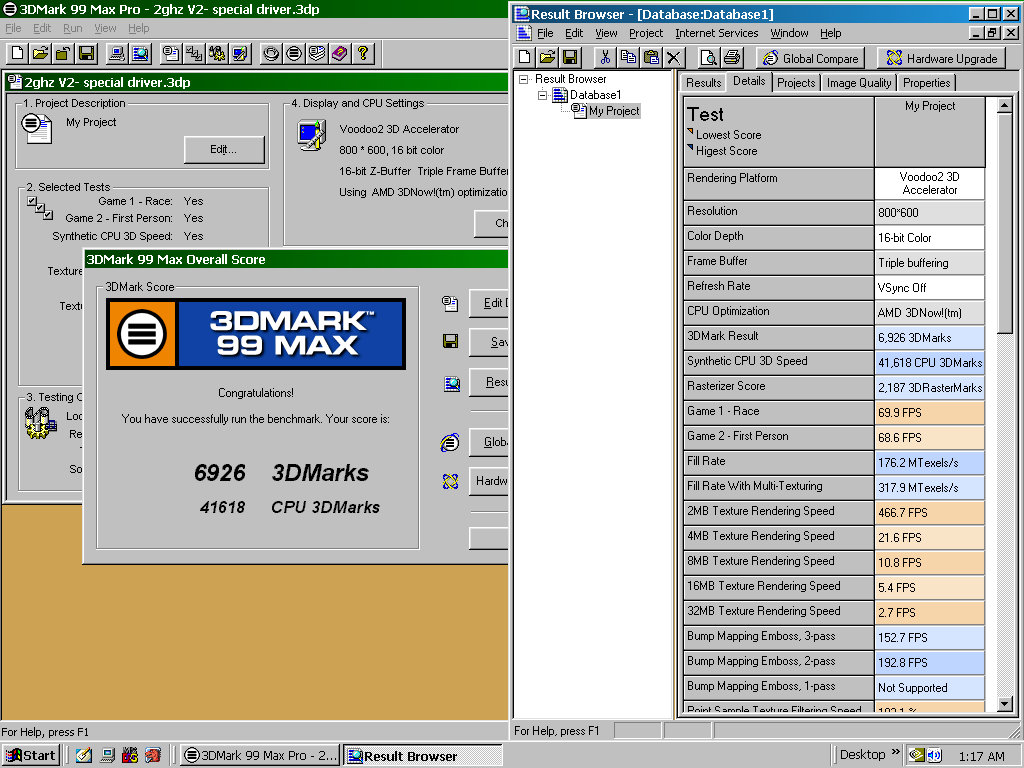
Task: Click New icon in Result Browser toolbar
Action: [525, 58]
